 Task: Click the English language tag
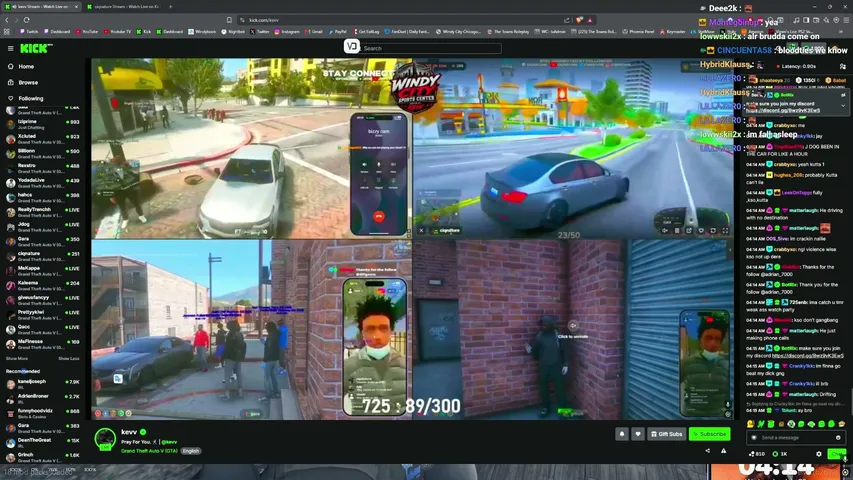pyautogui.click(x=190, y=451)
